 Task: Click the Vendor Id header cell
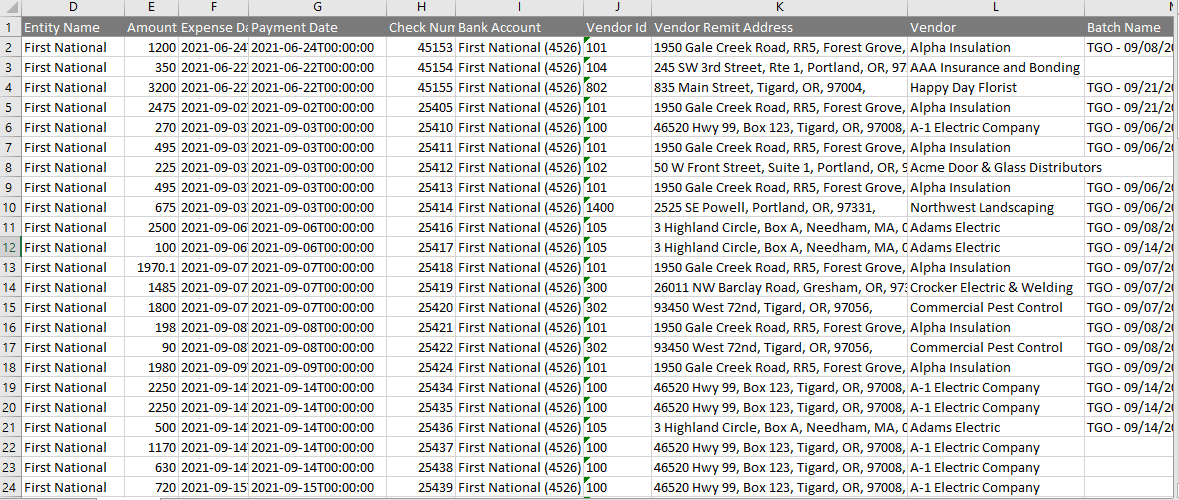[618, 27]
